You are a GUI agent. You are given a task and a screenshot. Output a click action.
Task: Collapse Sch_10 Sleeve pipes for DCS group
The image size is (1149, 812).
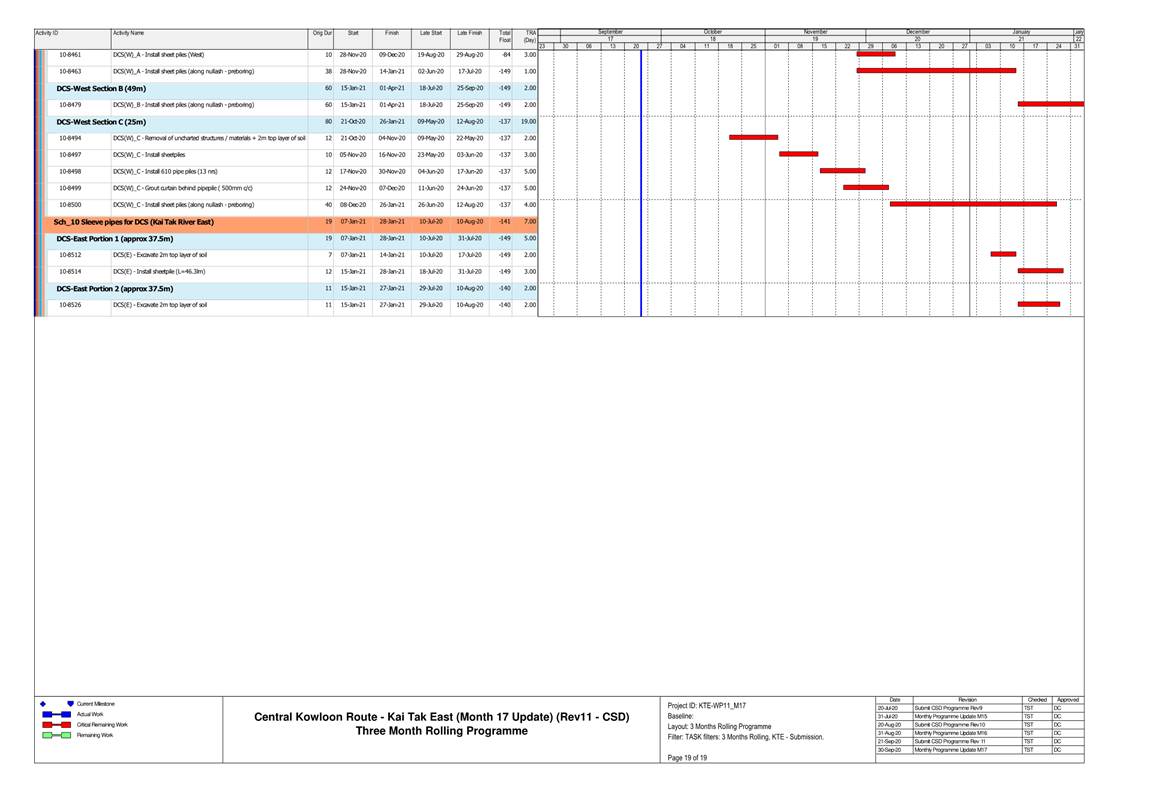[133, 222]
